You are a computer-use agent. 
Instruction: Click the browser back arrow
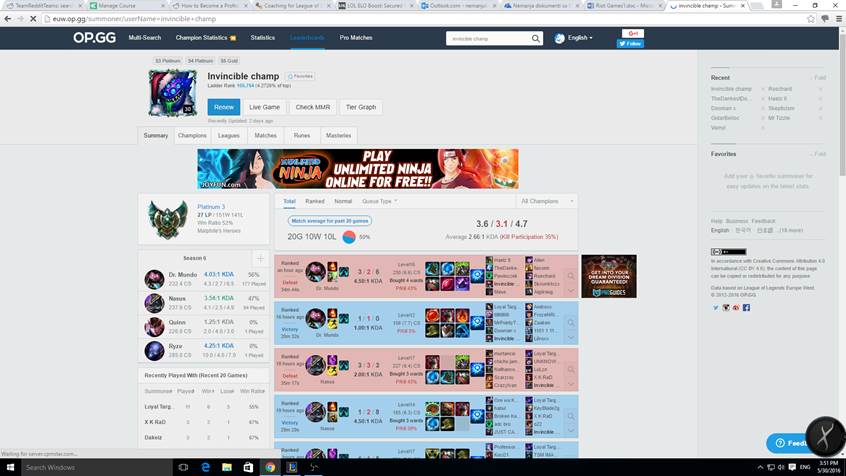pyautogui.click(x=8, y=18)
